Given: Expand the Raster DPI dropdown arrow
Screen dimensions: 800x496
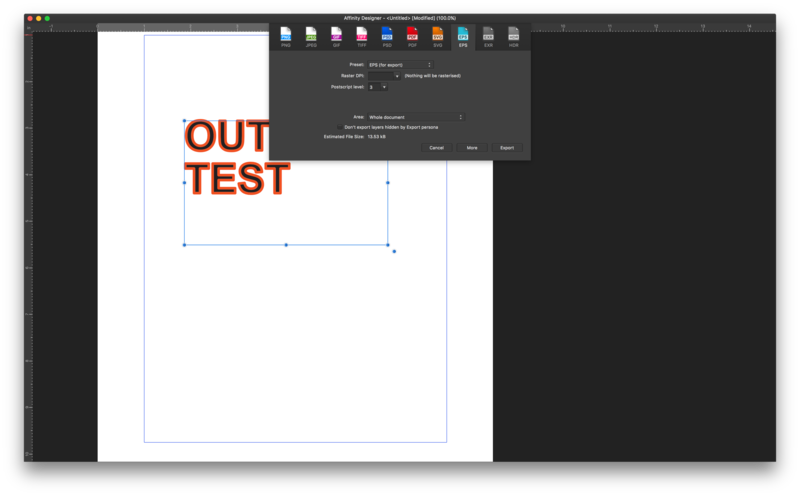Looking at the screenshot, I should 396,76.
